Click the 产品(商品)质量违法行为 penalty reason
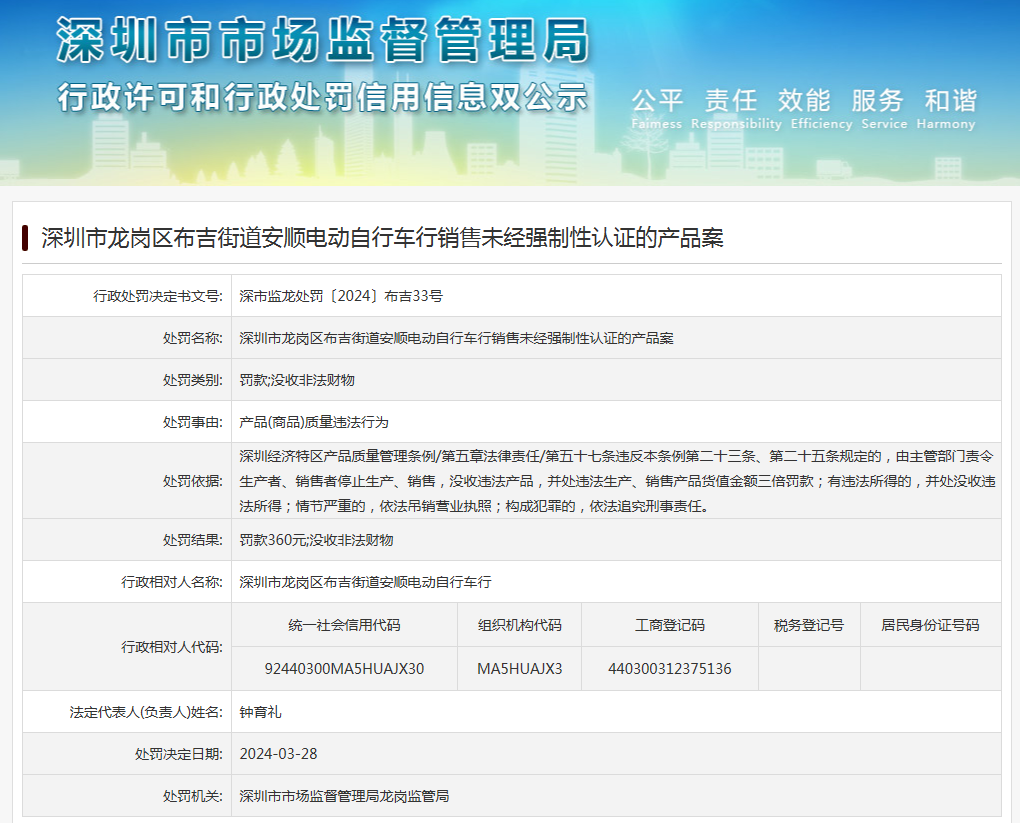Screen dimensions: 1020x823 point(314,422)
